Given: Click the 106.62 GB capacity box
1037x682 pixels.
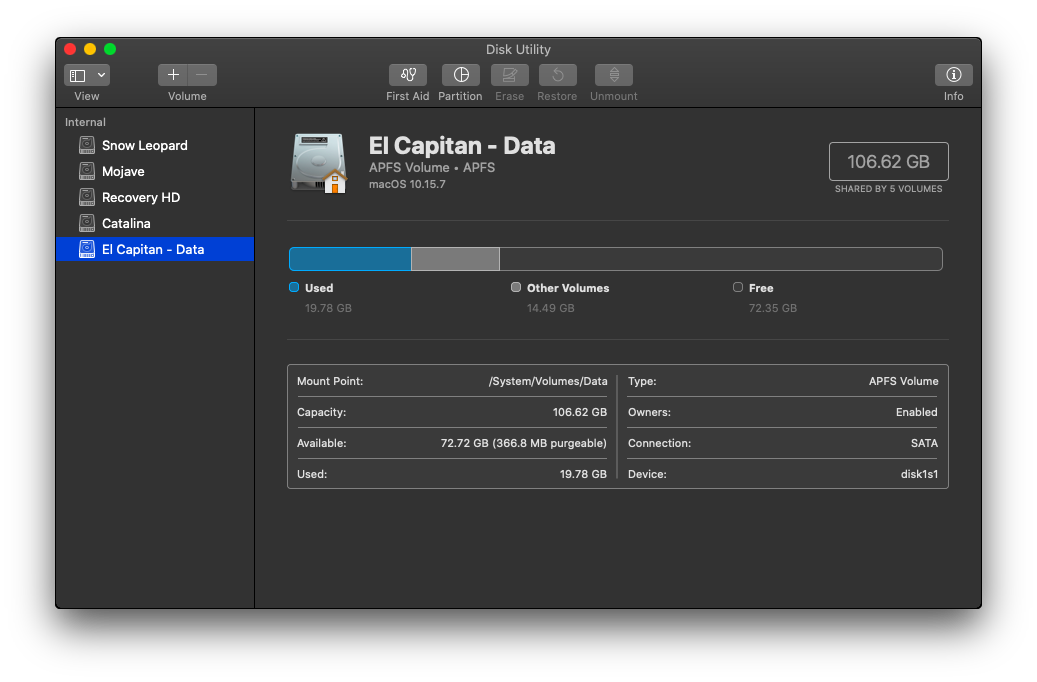Looking at the screenshot, I should click(888, 161).
